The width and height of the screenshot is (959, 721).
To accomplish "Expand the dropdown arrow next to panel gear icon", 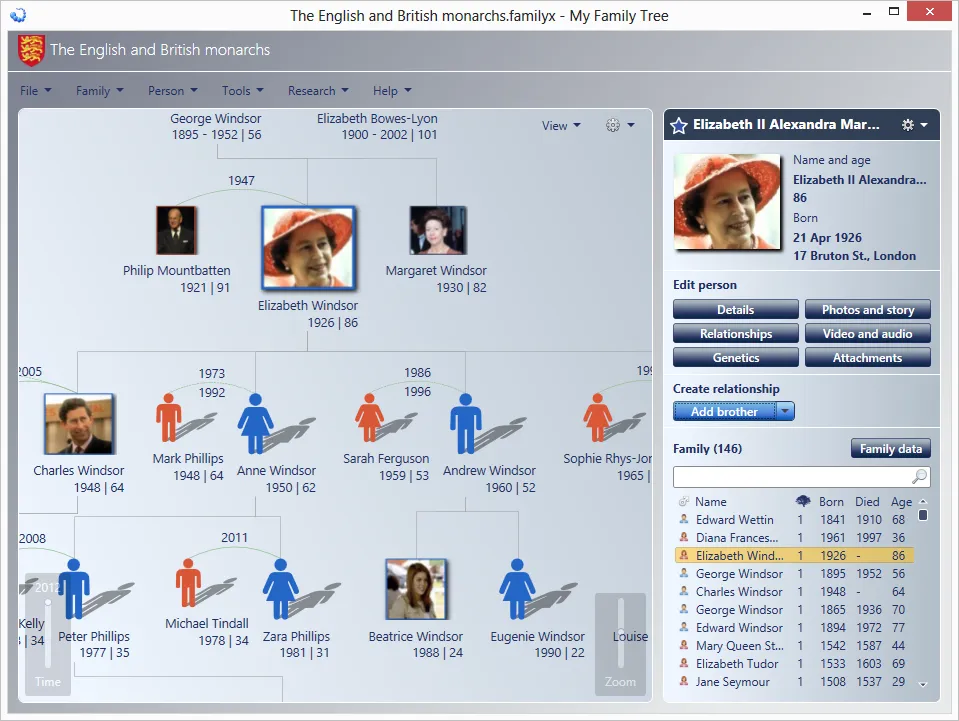I will 924,124.
